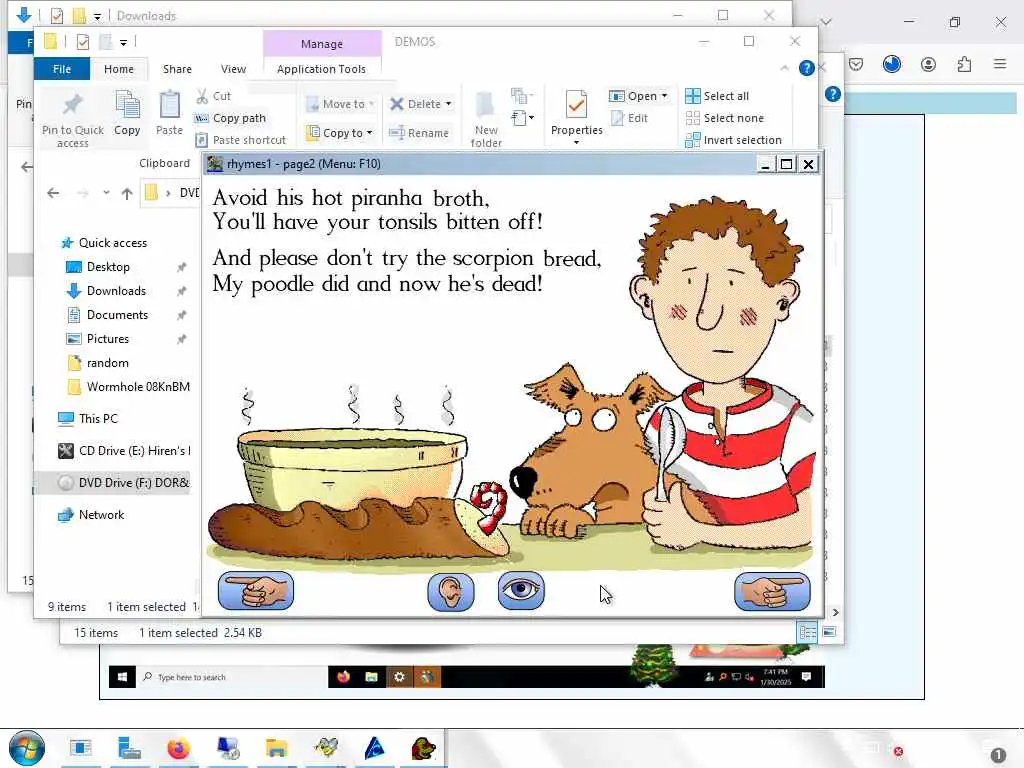Open the Delete dropdown arrow
Screen dimensions: 1024x768
pos(448,104)
